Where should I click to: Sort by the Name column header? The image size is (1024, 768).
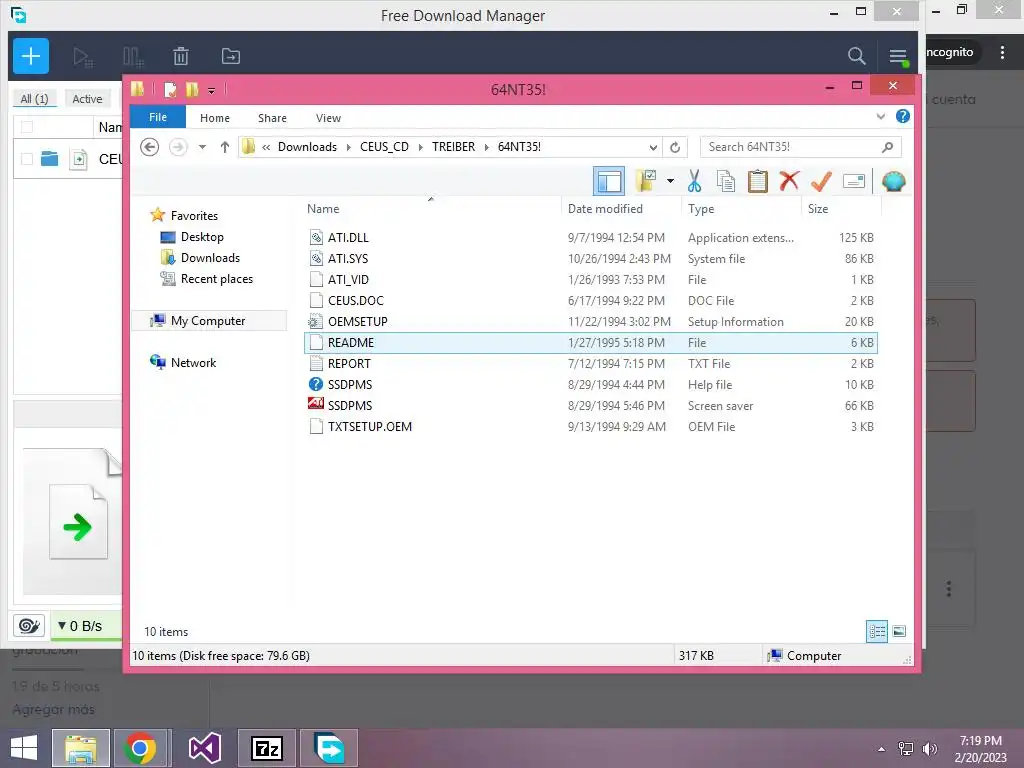click(x=431, y=208)
